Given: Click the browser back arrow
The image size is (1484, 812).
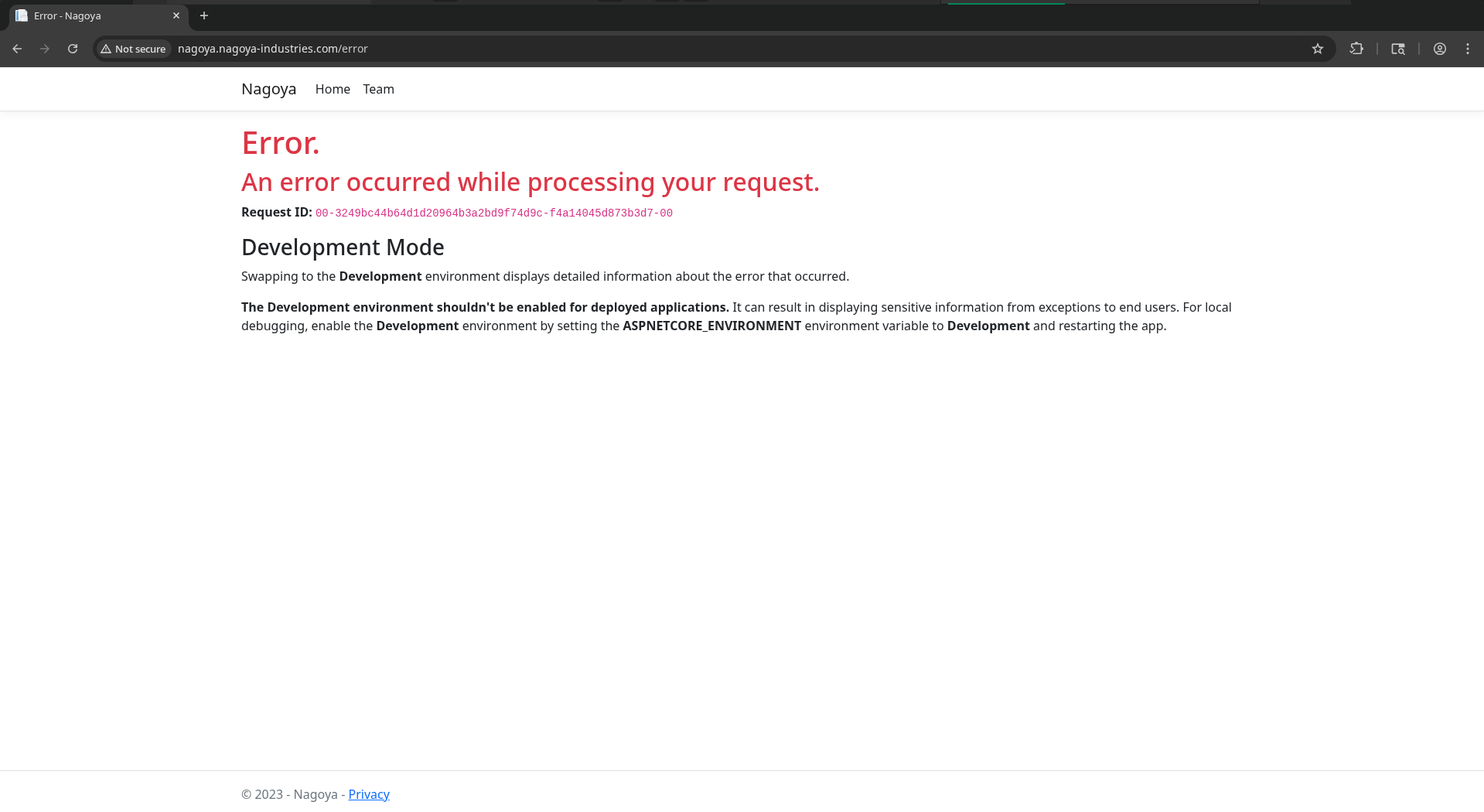Looking at the screenshot, I should (x=17, y=49).
